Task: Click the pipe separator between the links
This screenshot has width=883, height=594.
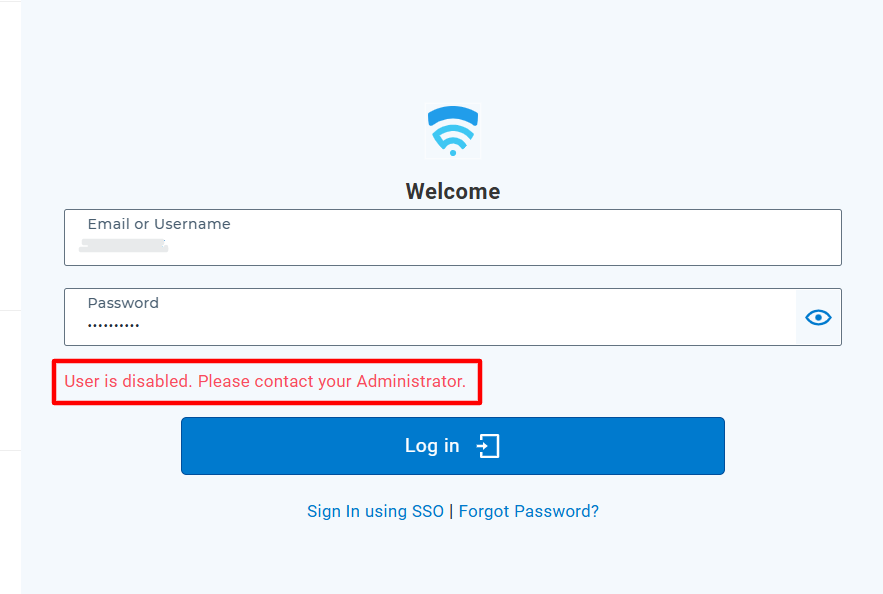Action: 451,511
